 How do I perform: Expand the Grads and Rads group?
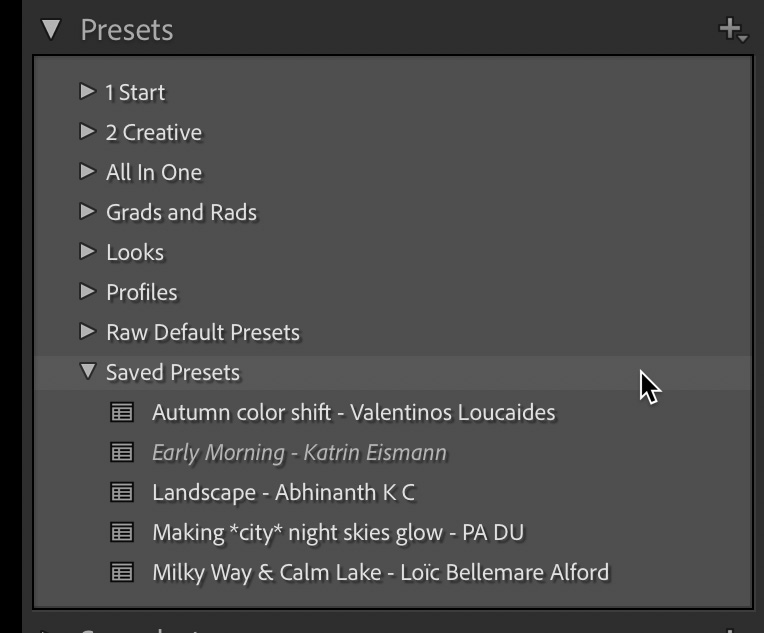87,212
